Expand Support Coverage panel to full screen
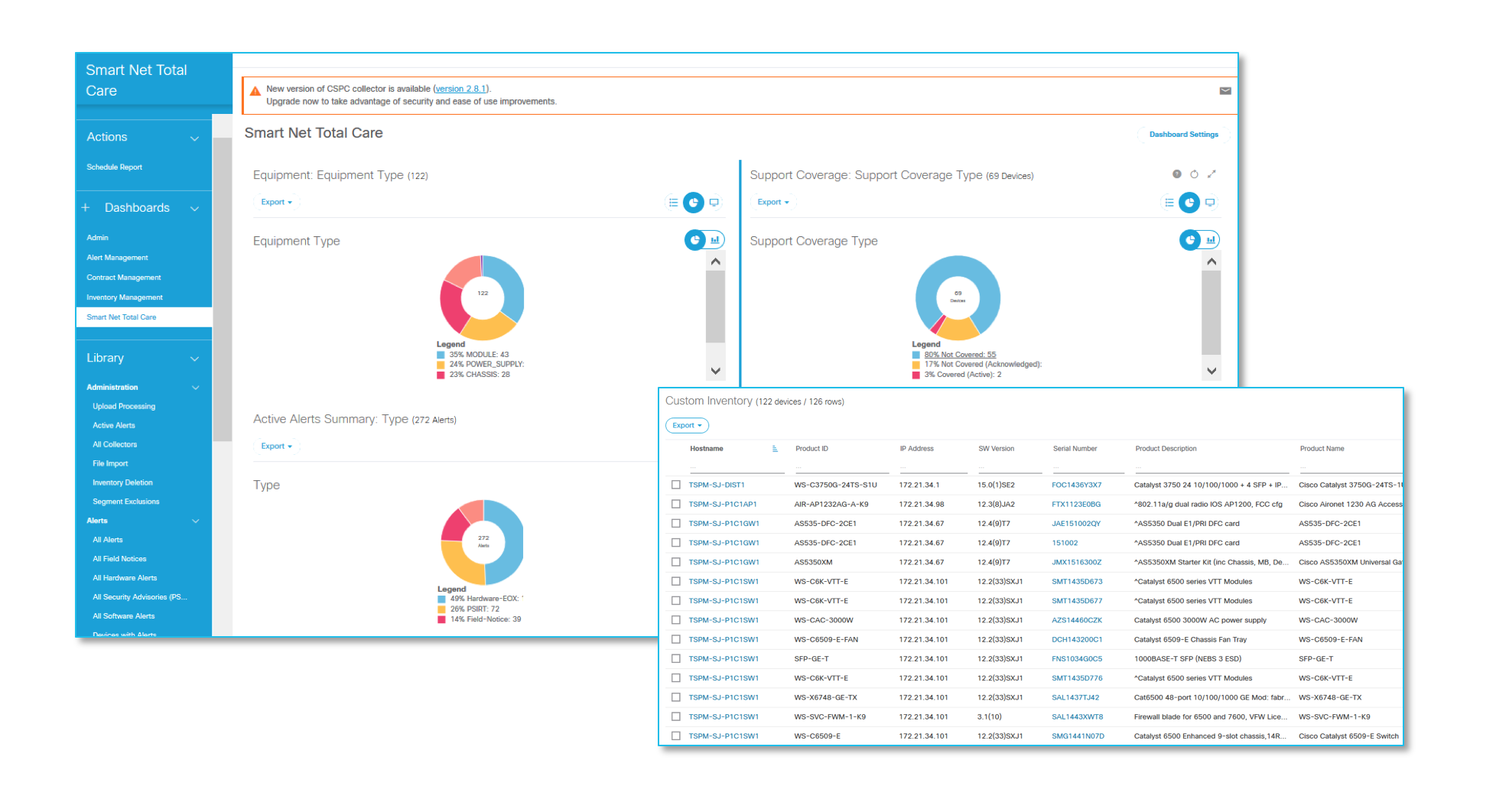 1211,174
